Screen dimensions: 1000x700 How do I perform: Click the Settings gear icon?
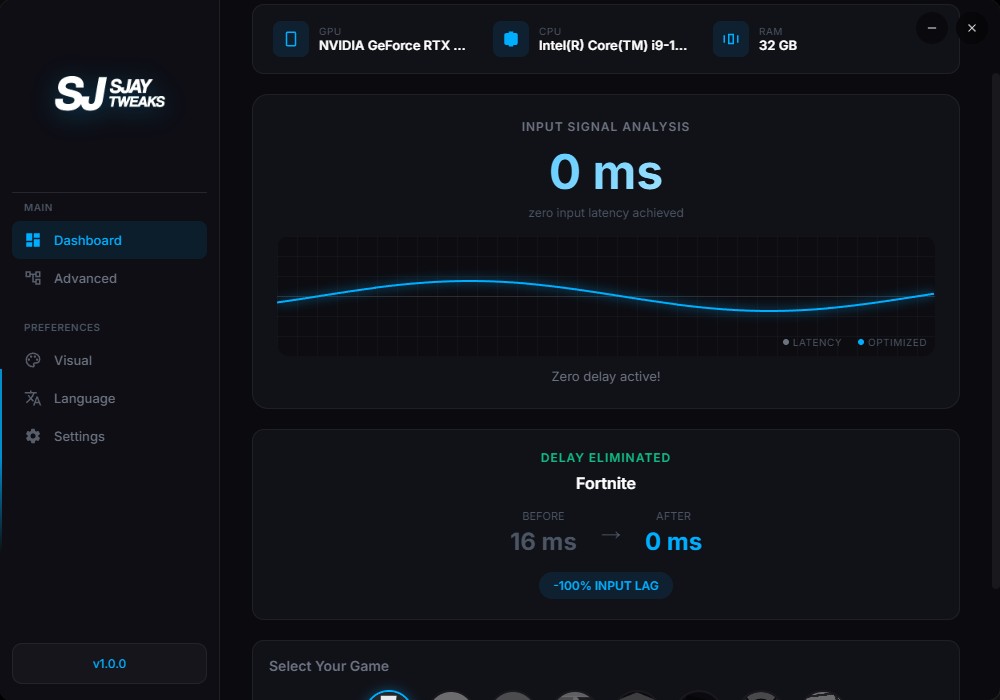[33, 436]
